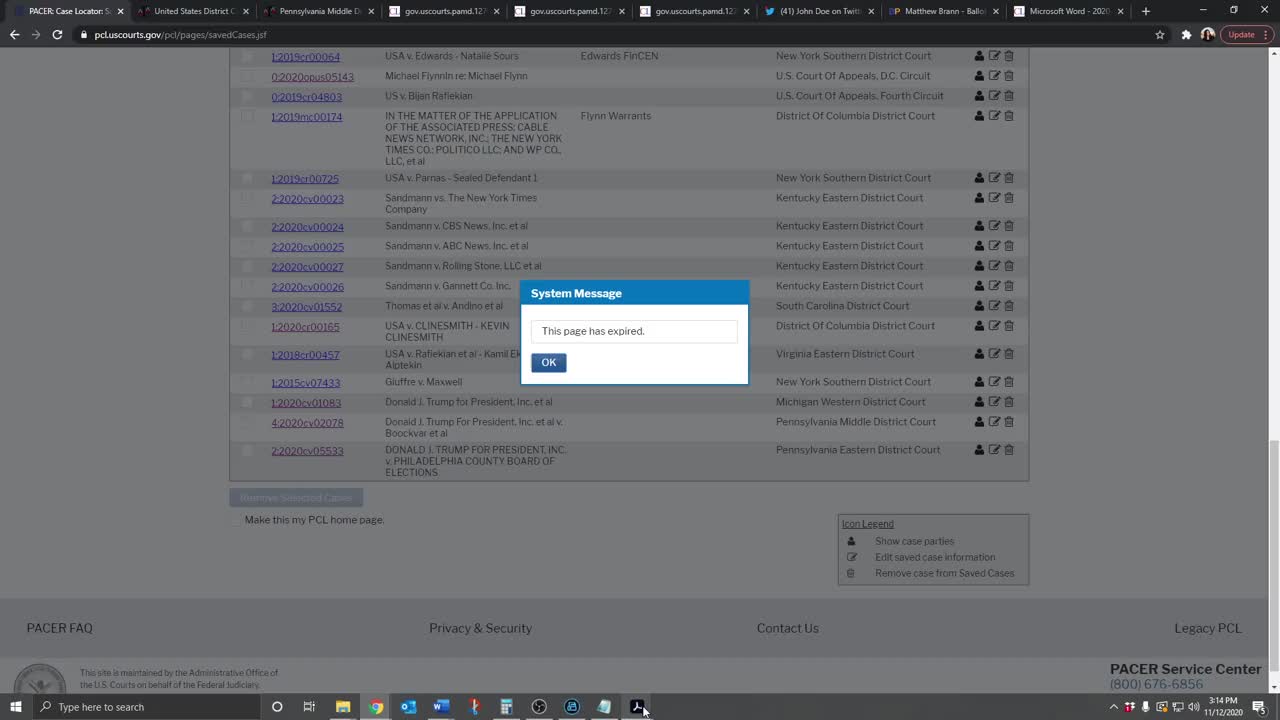1280x720 pixels.
Task: Open Windows Task View
Action: coord(309,707)
